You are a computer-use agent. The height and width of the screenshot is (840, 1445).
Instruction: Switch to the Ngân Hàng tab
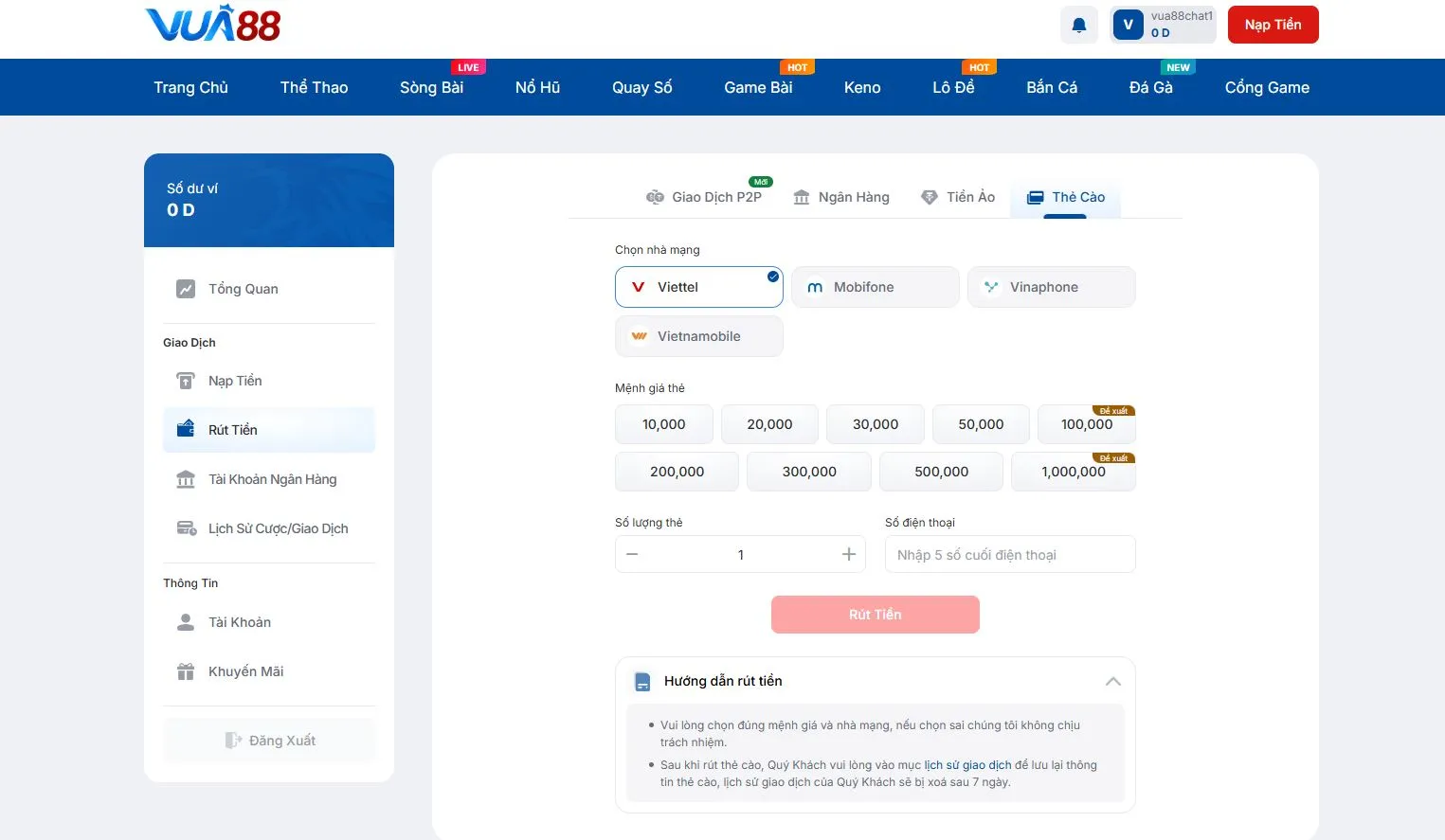(841, 197)
